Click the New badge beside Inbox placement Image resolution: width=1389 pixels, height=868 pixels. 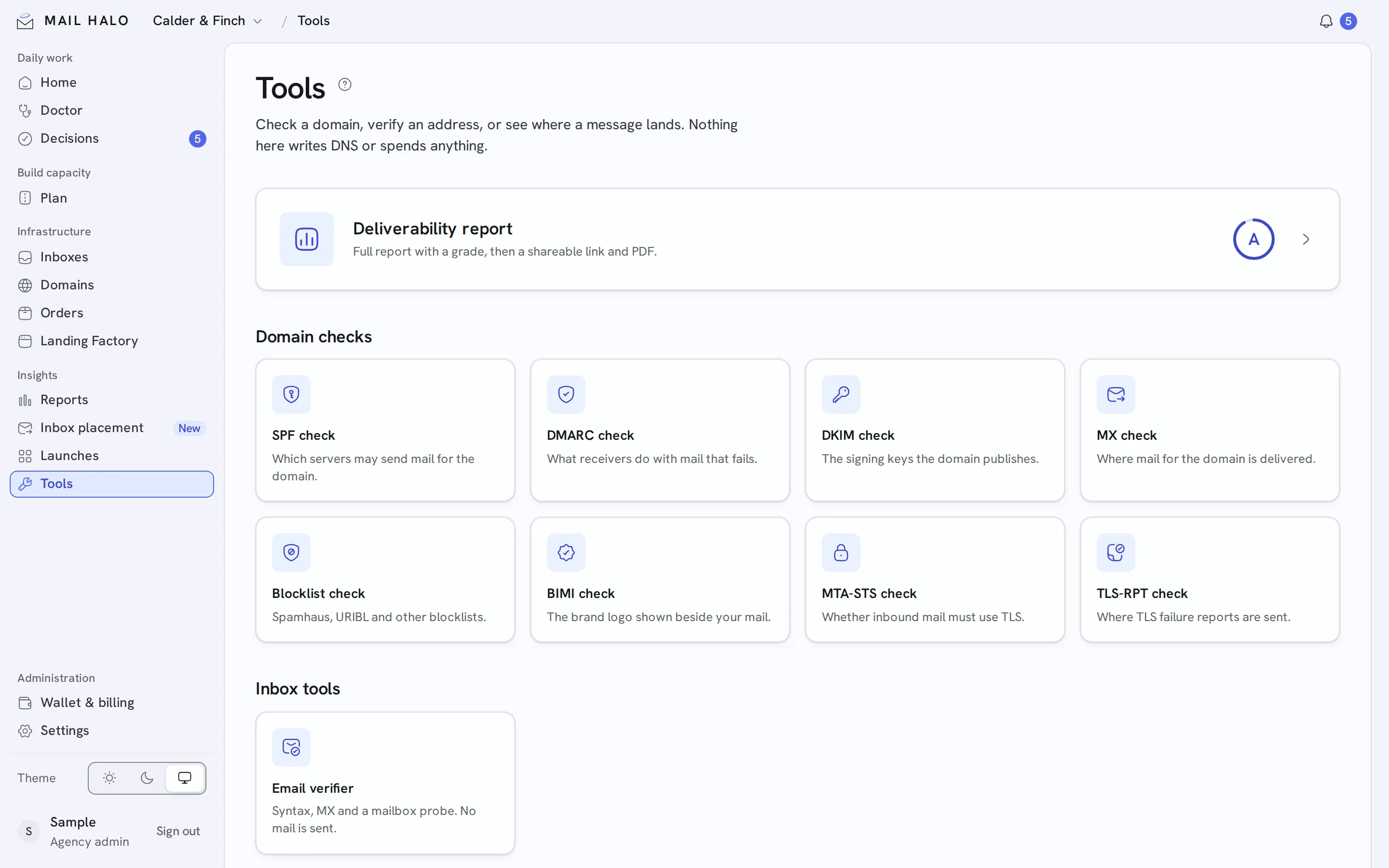click(x=190, y=428)
